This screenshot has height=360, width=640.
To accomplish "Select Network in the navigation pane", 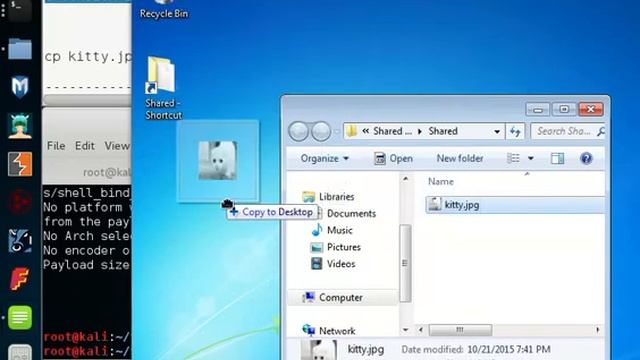I will pyautogui.click(x=329, y=331).
